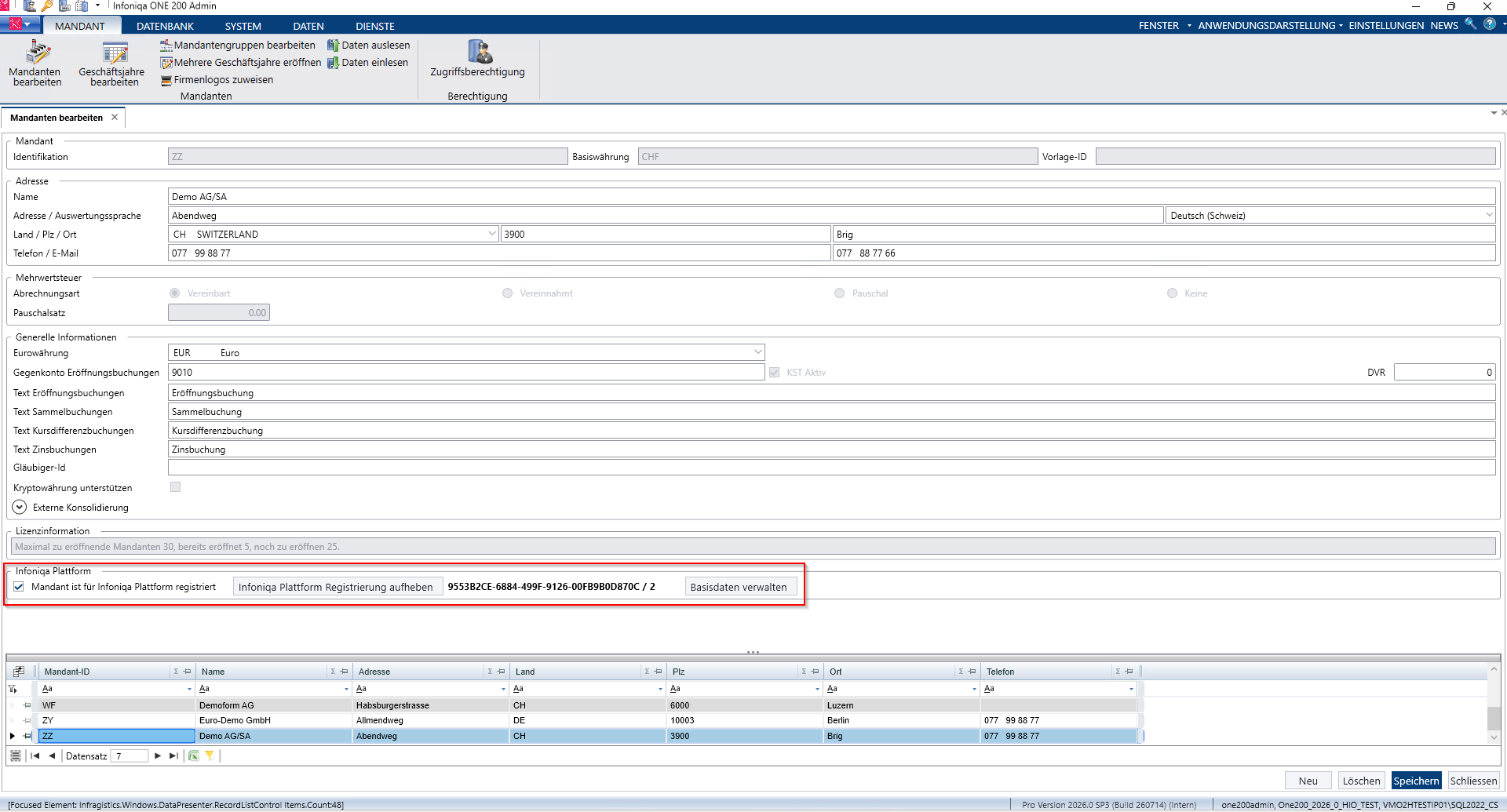Image resolution: width=1507 pixels, height=812 pixels.
Task: Click the Löschen button
Action: pos(1361,781)
